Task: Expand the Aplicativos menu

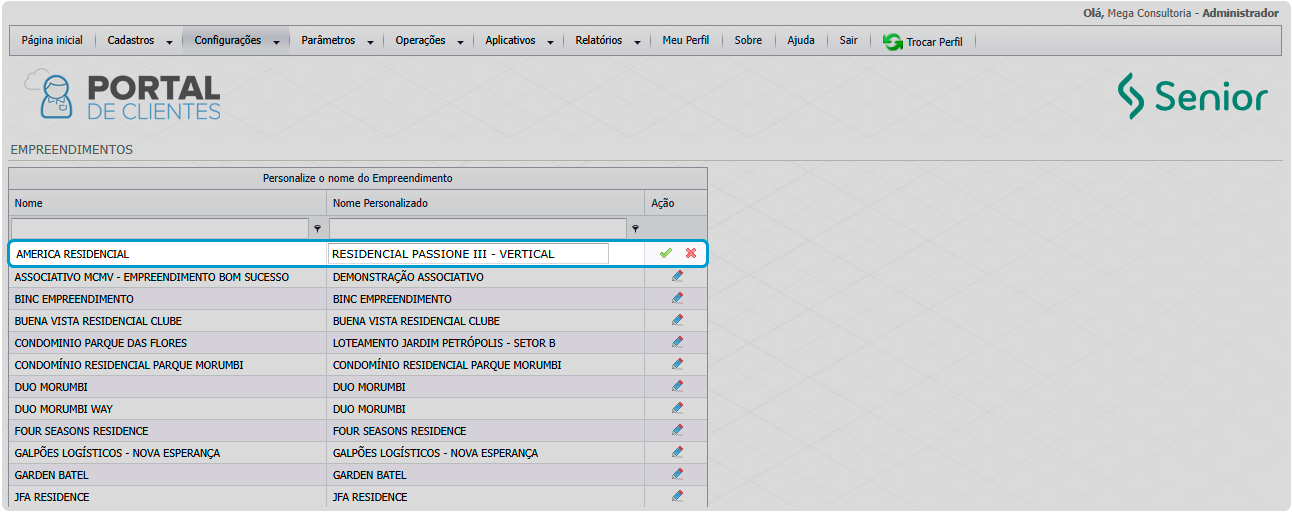Action: pyautogui.click(x=519, y=41)
